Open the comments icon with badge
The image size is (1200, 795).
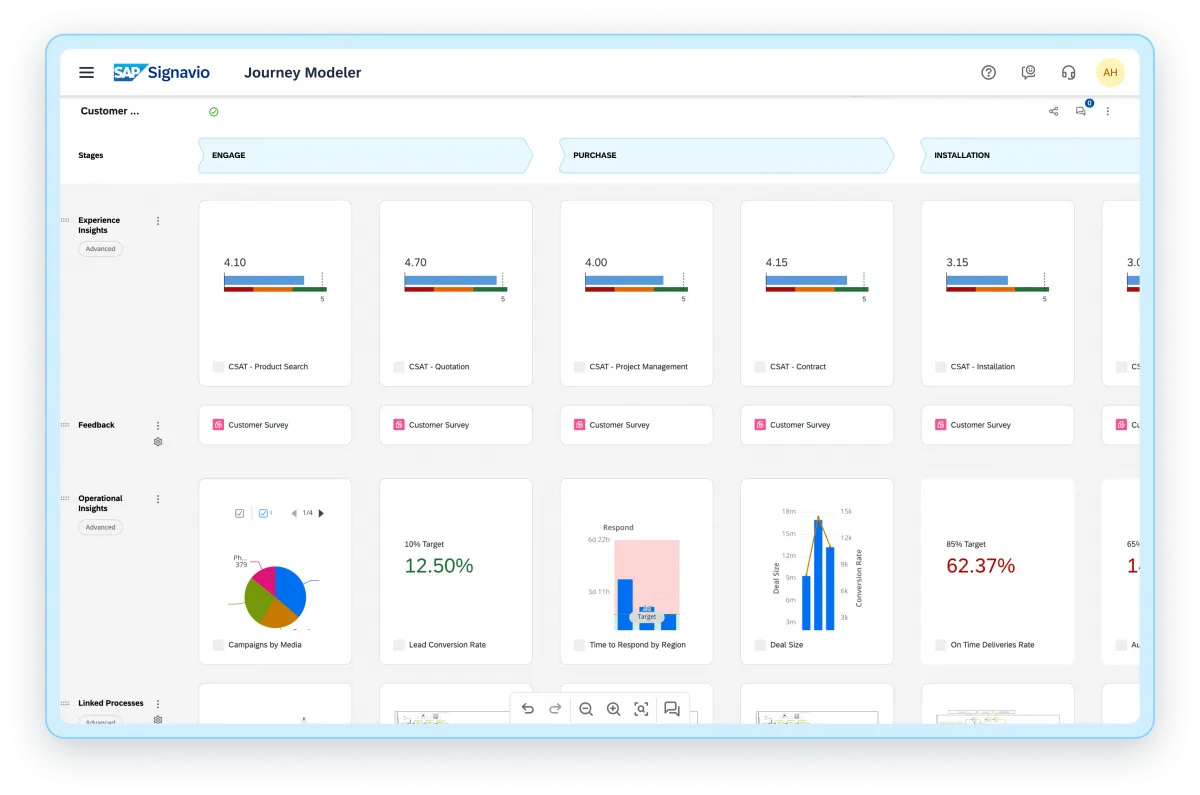click(x=1081, y=111)
